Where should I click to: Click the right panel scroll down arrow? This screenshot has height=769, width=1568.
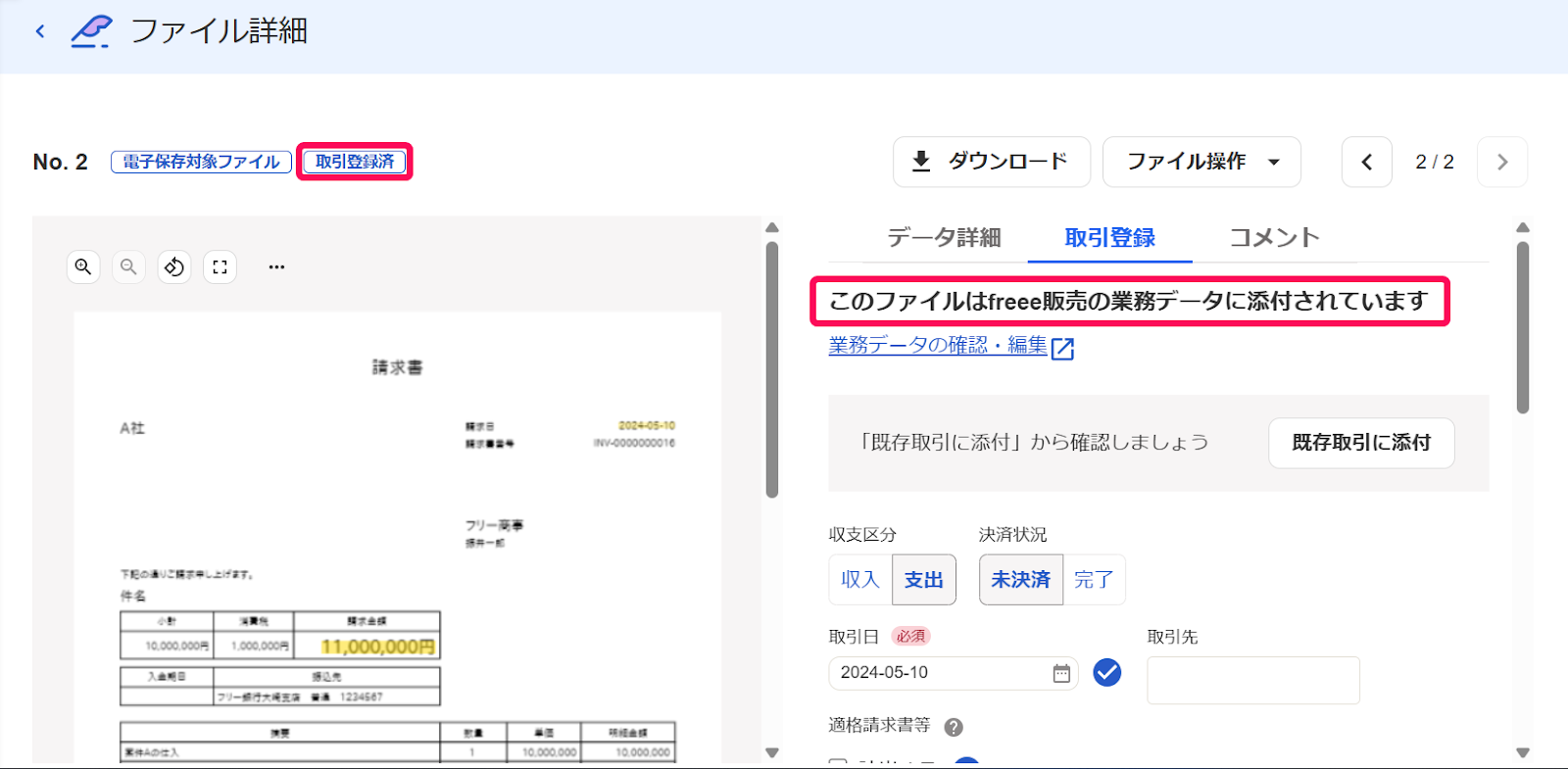(x=1522, y=752)
